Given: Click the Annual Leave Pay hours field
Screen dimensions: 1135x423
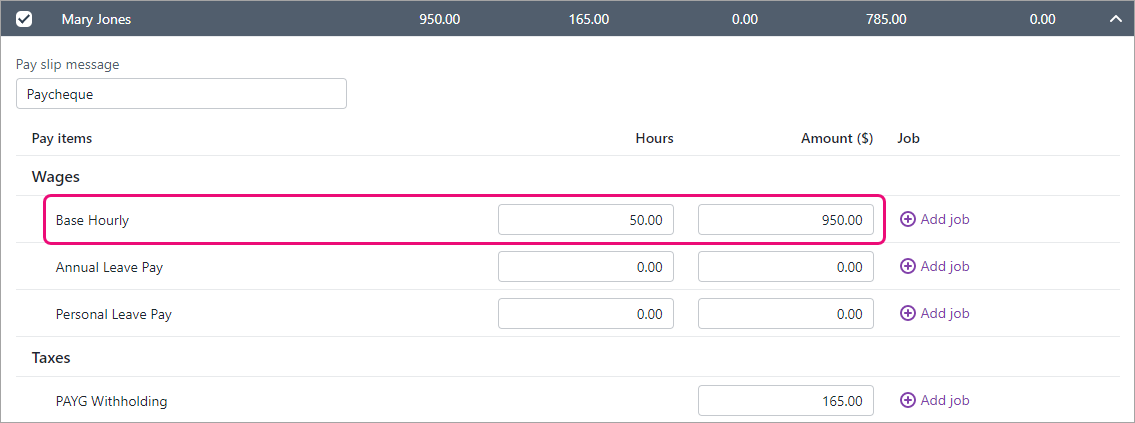Looking at the screenshot, I should pyautogui.click(x=585, y=267).
